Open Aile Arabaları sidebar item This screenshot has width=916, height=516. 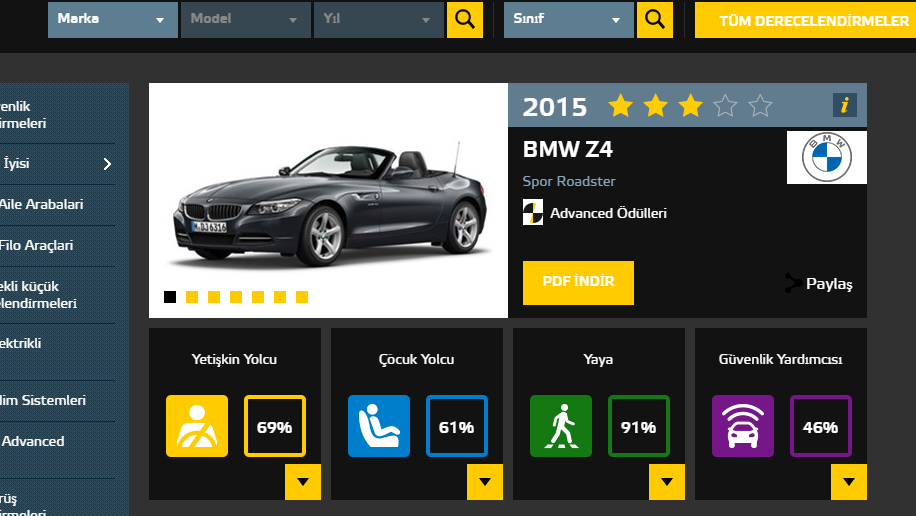[41, 205]
